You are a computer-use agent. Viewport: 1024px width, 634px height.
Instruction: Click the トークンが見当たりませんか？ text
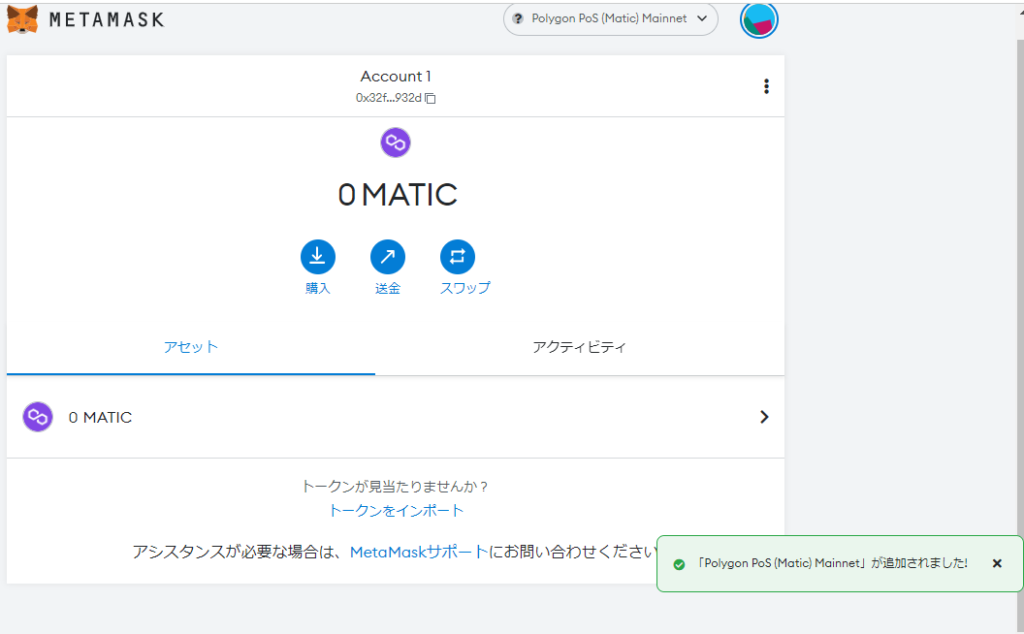[x=395, y=486]
